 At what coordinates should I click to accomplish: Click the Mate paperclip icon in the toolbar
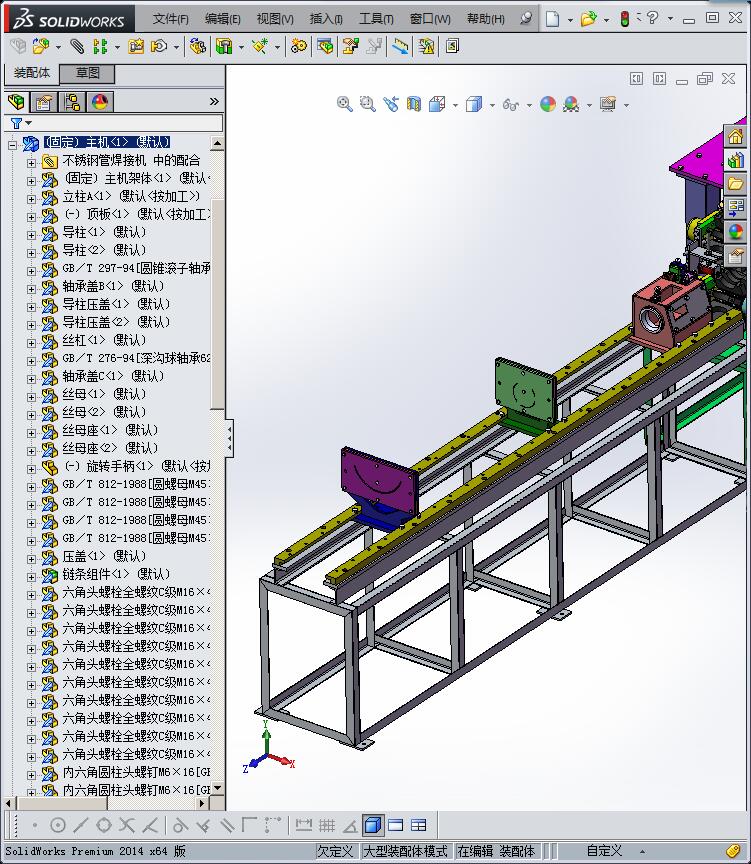coord(77,46)
